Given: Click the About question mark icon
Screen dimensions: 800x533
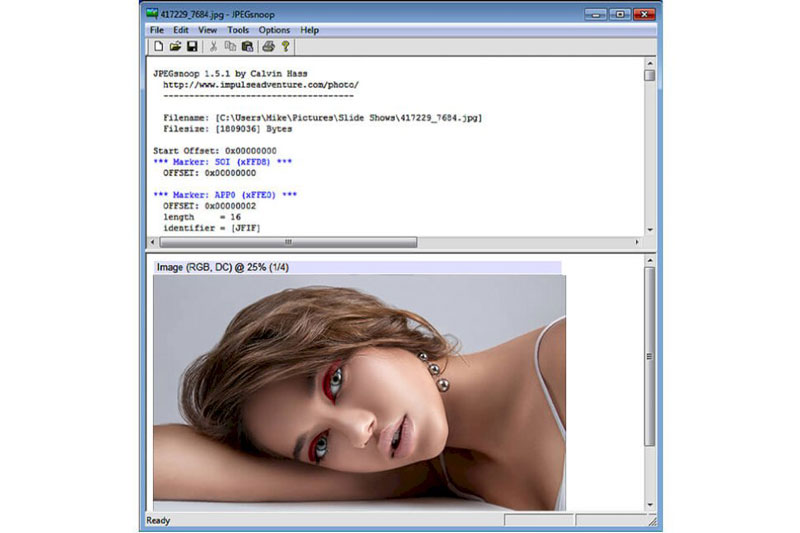Looking at the screenshot, I should 286,46.
